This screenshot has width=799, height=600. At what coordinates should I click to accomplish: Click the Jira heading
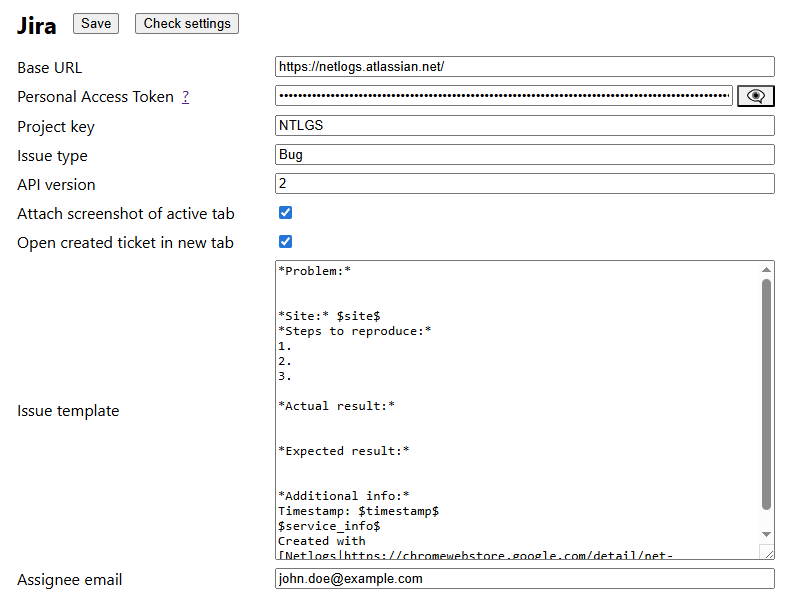tap(37, 25)
